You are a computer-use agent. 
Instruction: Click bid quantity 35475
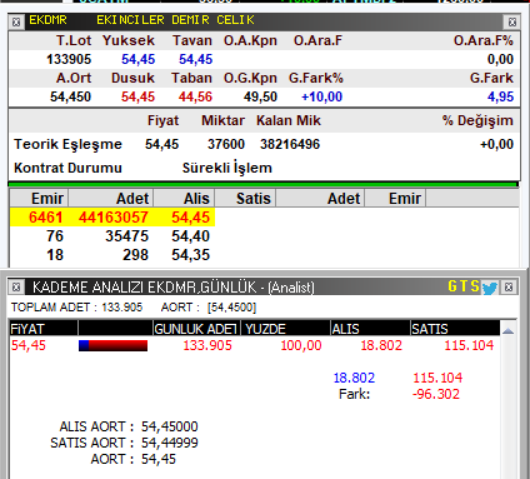(x=127, y=236)
